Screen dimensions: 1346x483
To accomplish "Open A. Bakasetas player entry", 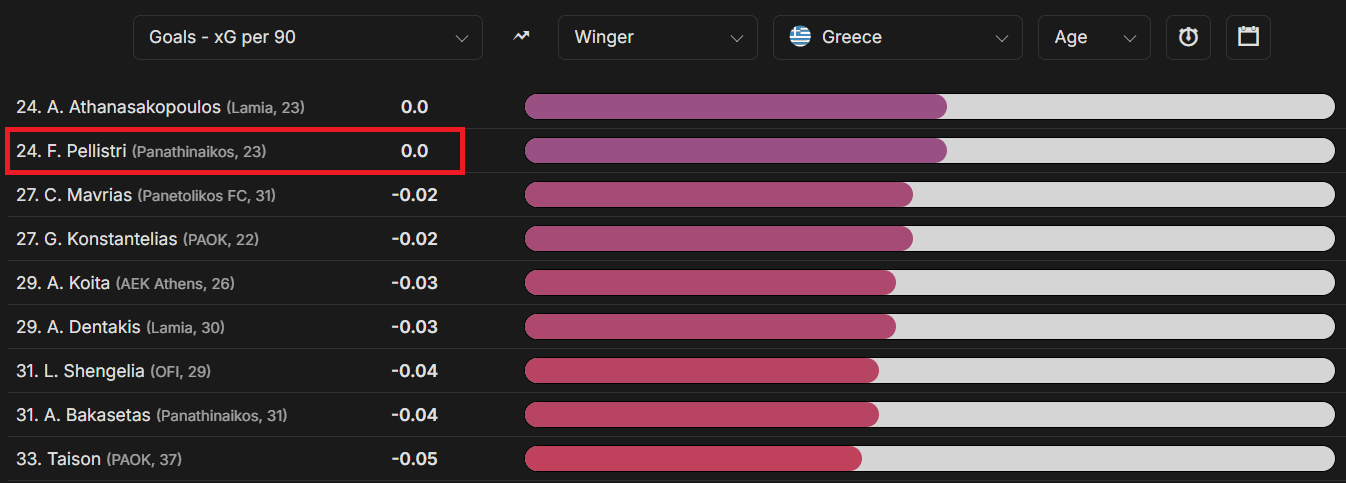I will [x=151, y=415].
